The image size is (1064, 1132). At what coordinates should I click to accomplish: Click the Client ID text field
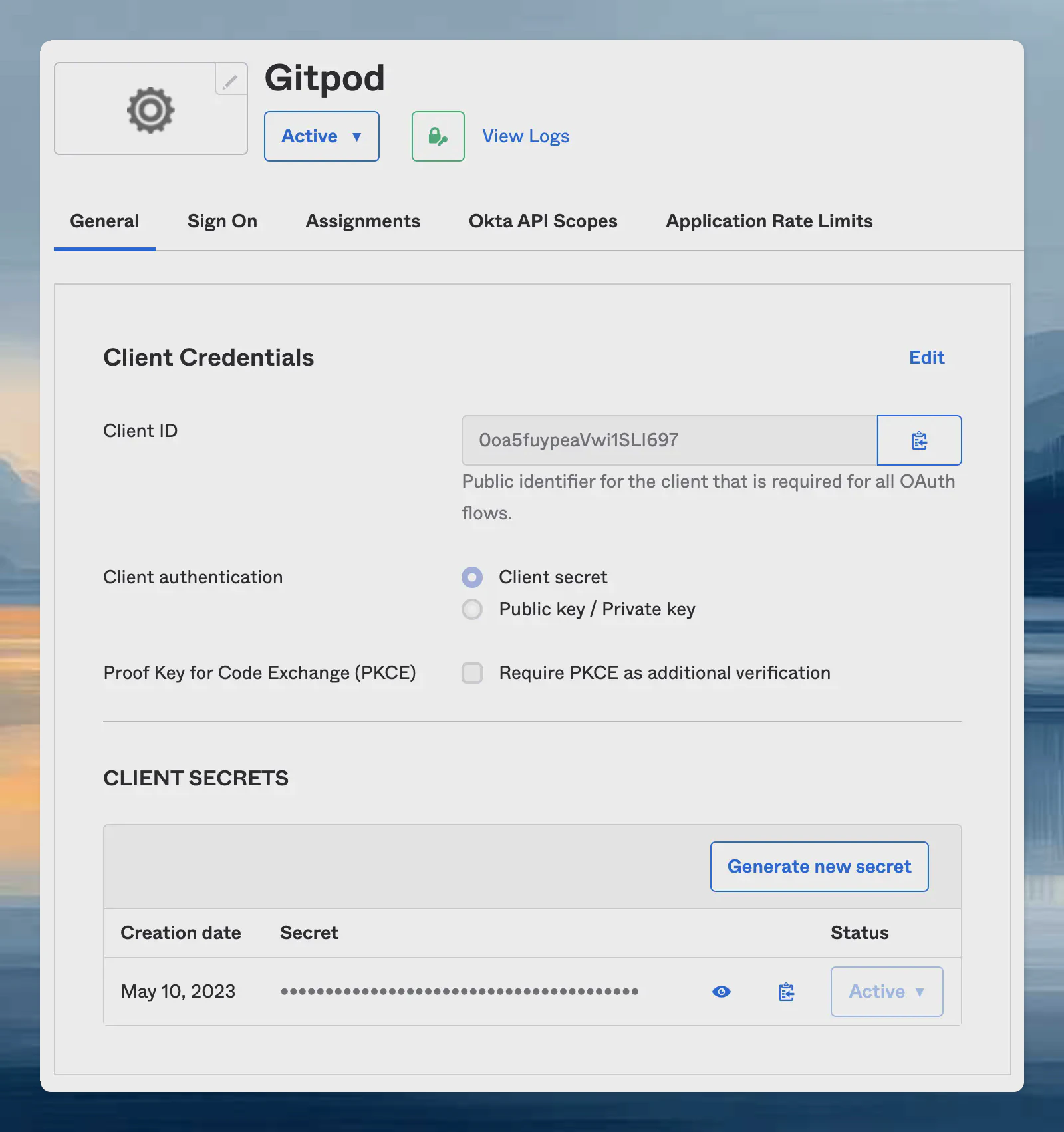click(x=670, y=440)
